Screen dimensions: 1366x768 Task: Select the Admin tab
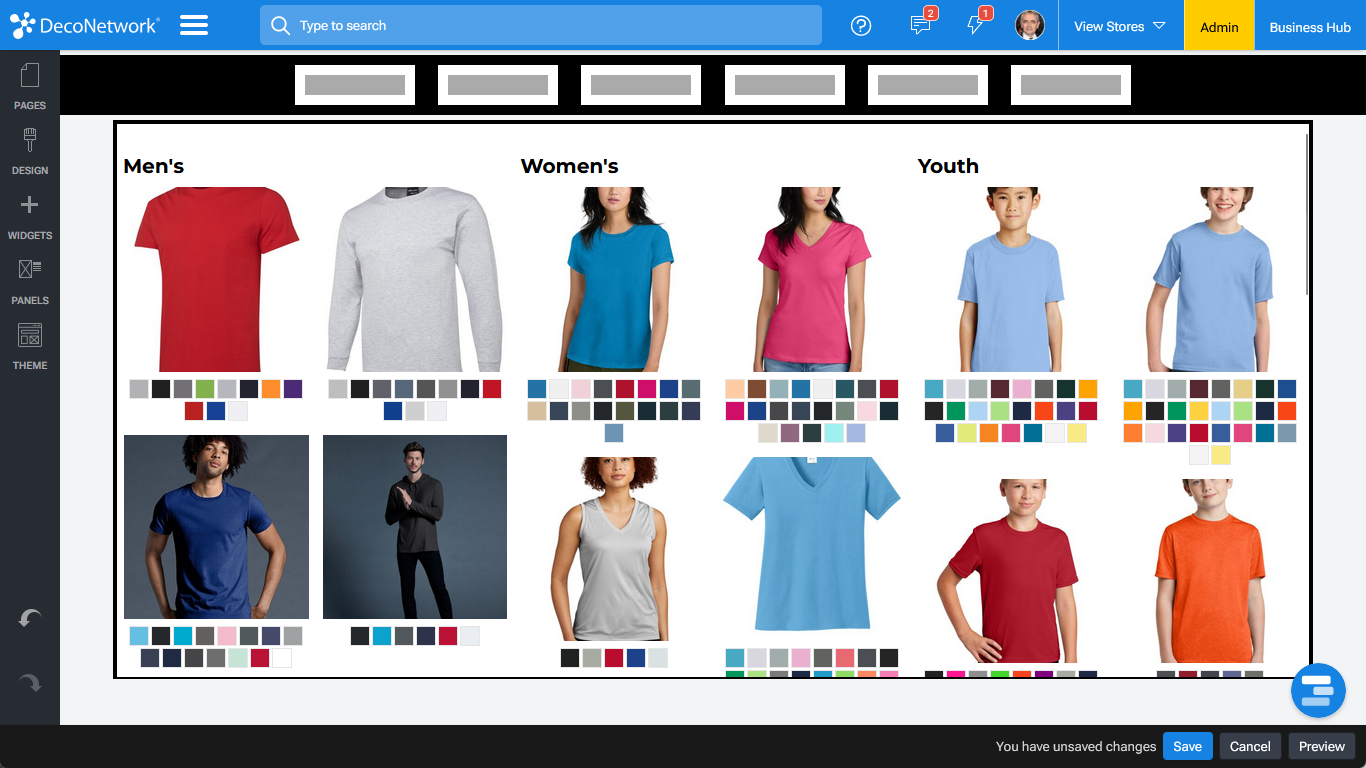coord(1218,26)
